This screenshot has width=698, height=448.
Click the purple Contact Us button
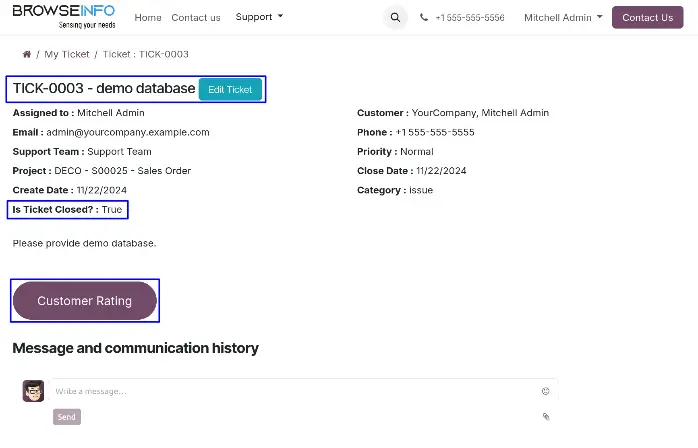(647, 17)
